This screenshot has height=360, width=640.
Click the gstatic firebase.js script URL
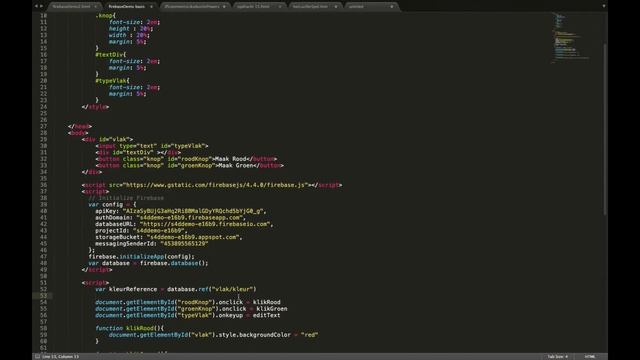215,185
